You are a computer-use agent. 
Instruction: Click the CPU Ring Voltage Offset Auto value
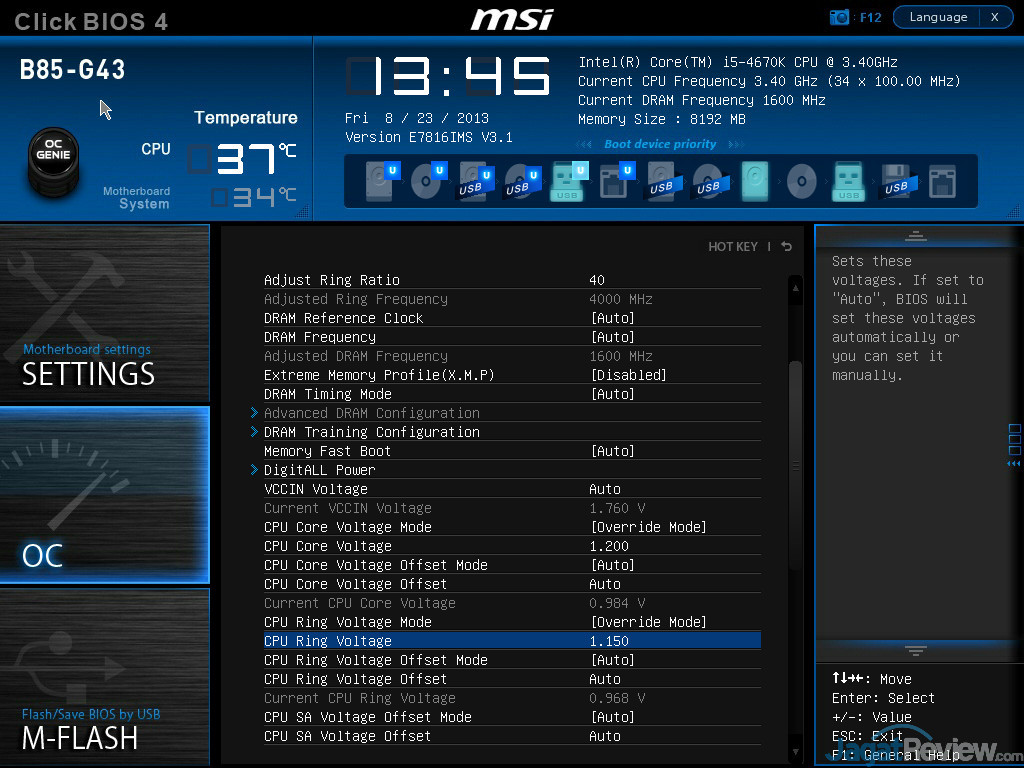coord(605,679)
